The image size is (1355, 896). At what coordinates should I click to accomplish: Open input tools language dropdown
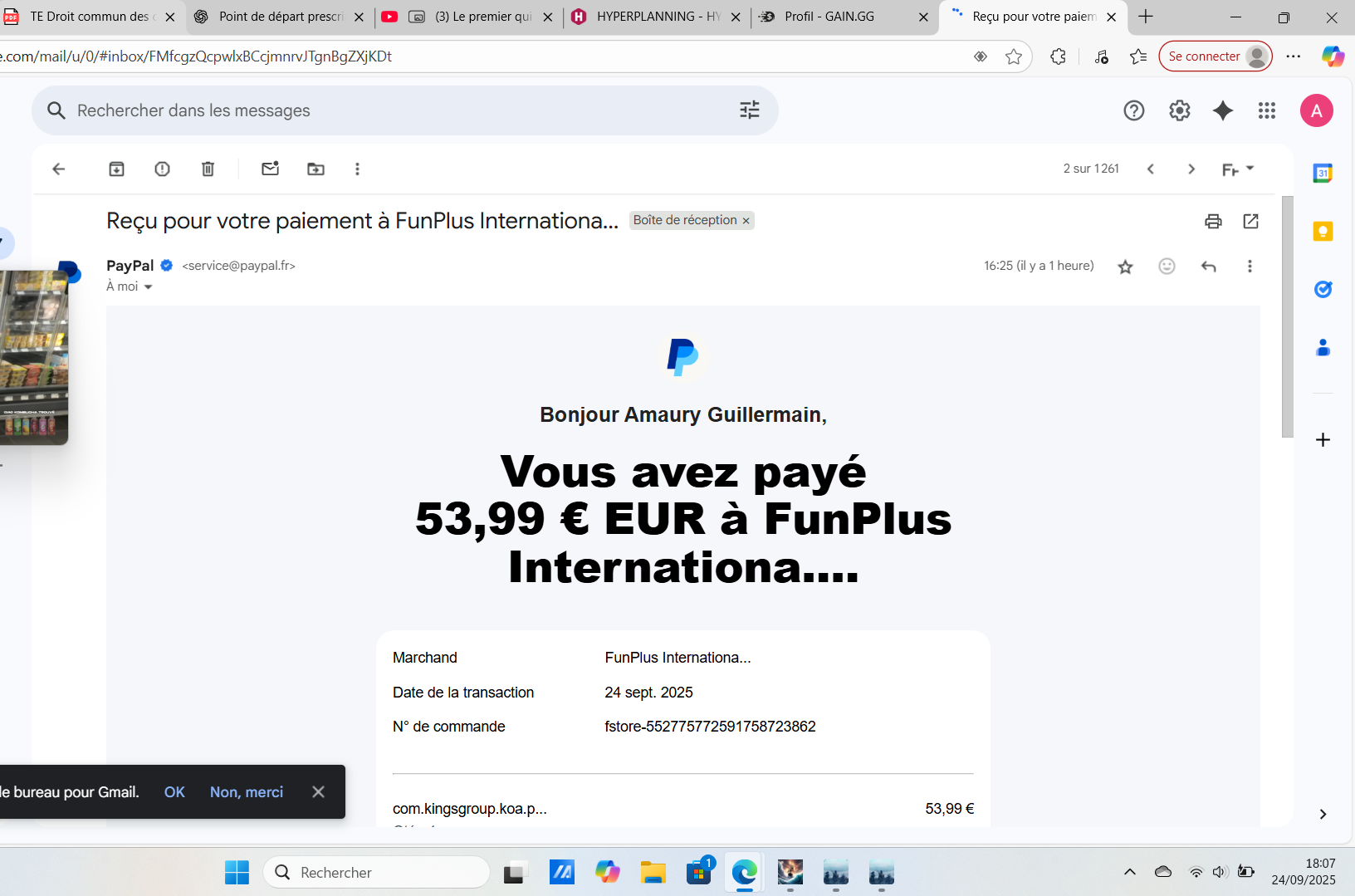[x=1238, y=169]
